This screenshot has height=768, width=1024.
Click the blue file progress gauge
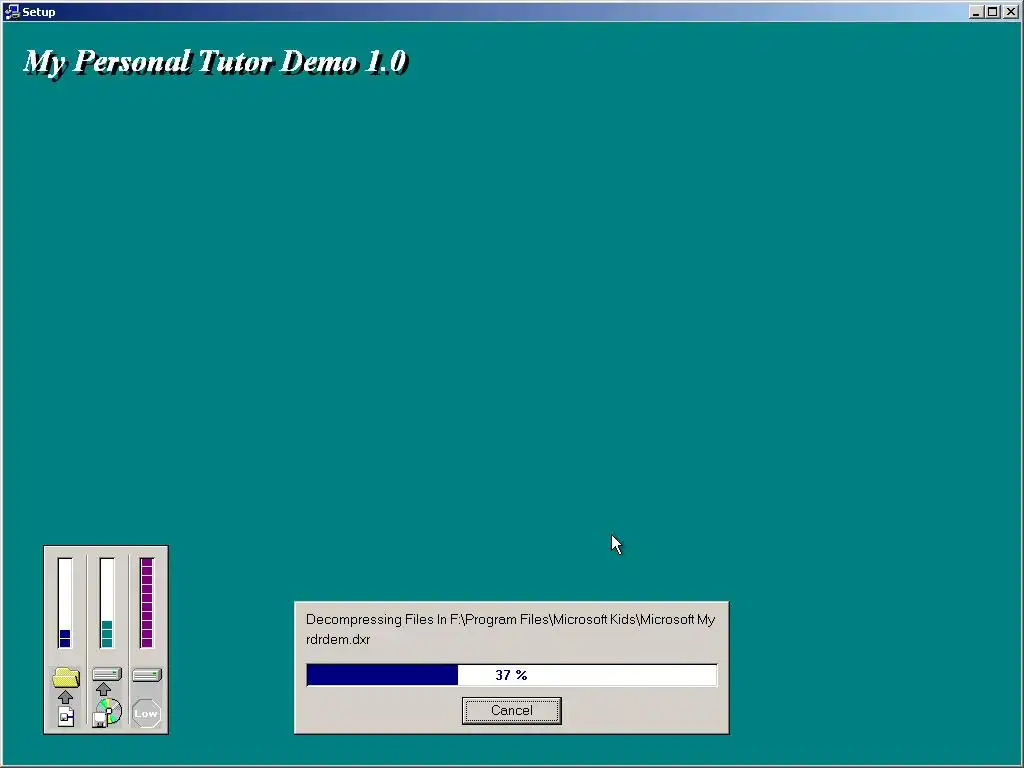pos(65,603)
